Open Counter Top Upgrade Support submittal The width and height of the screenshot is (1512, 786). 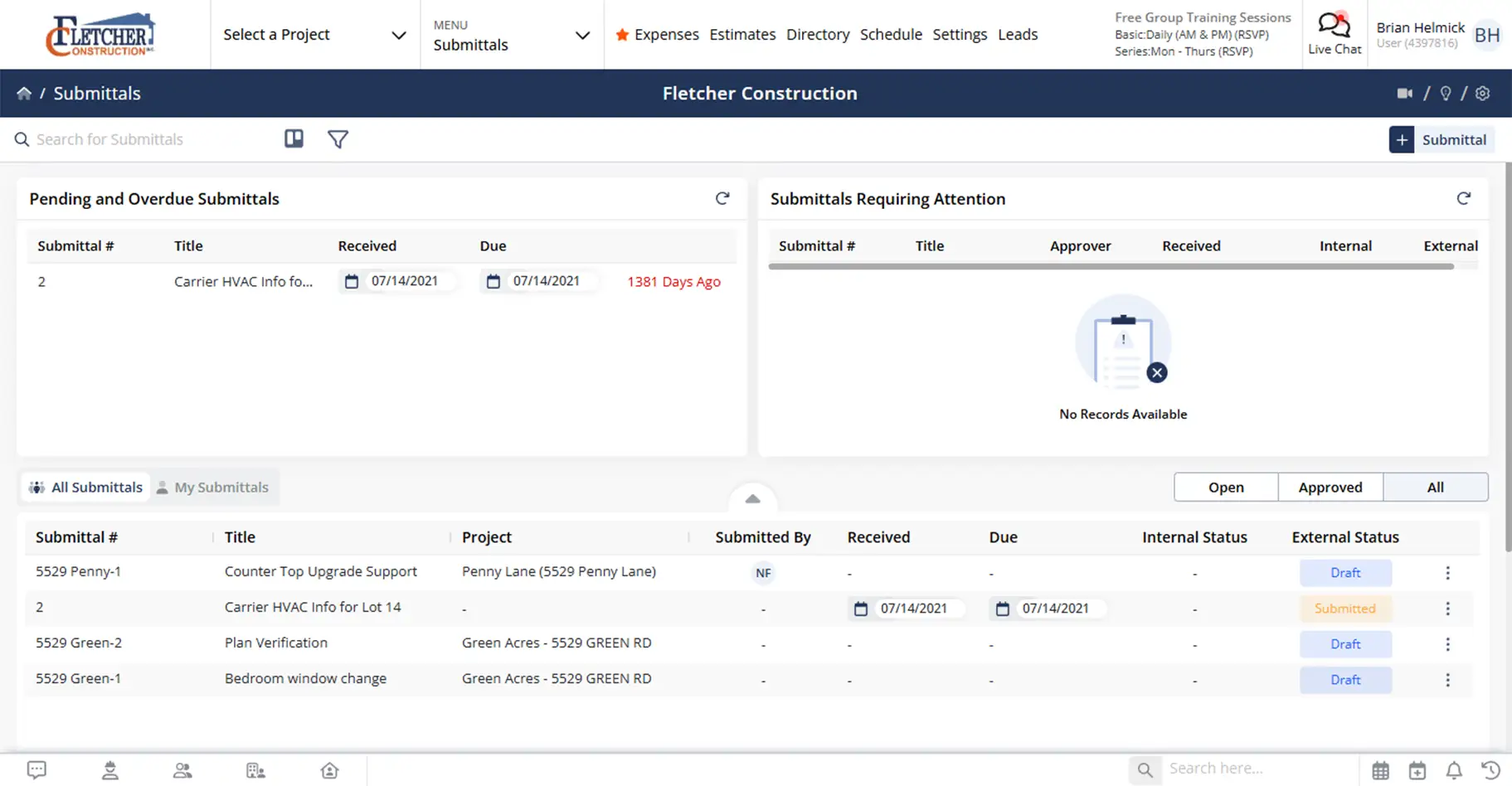click(320, 572)
